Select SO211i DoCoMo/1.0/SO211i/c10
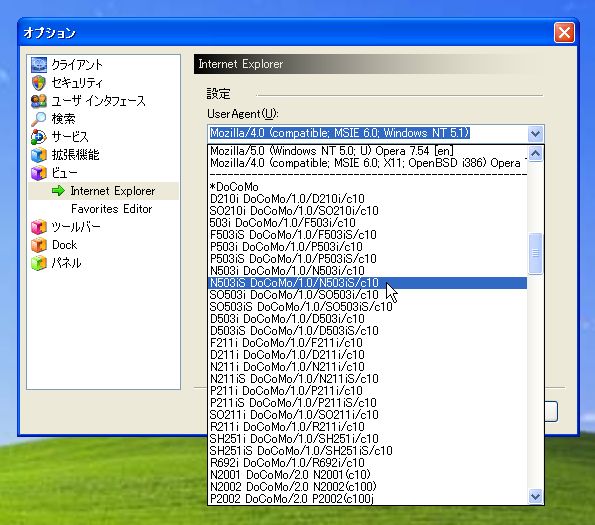The image size is (595, 525). 367,415
